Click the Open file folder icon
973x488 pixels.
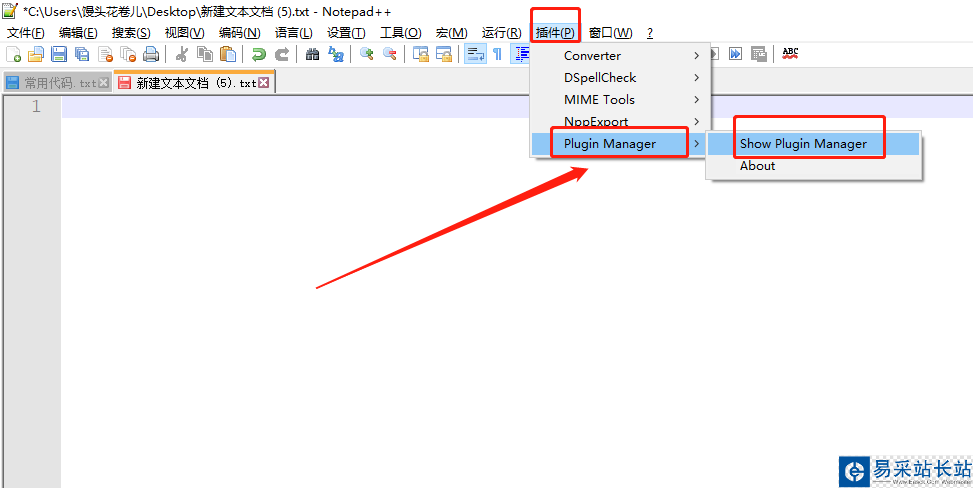coord(36,55)
